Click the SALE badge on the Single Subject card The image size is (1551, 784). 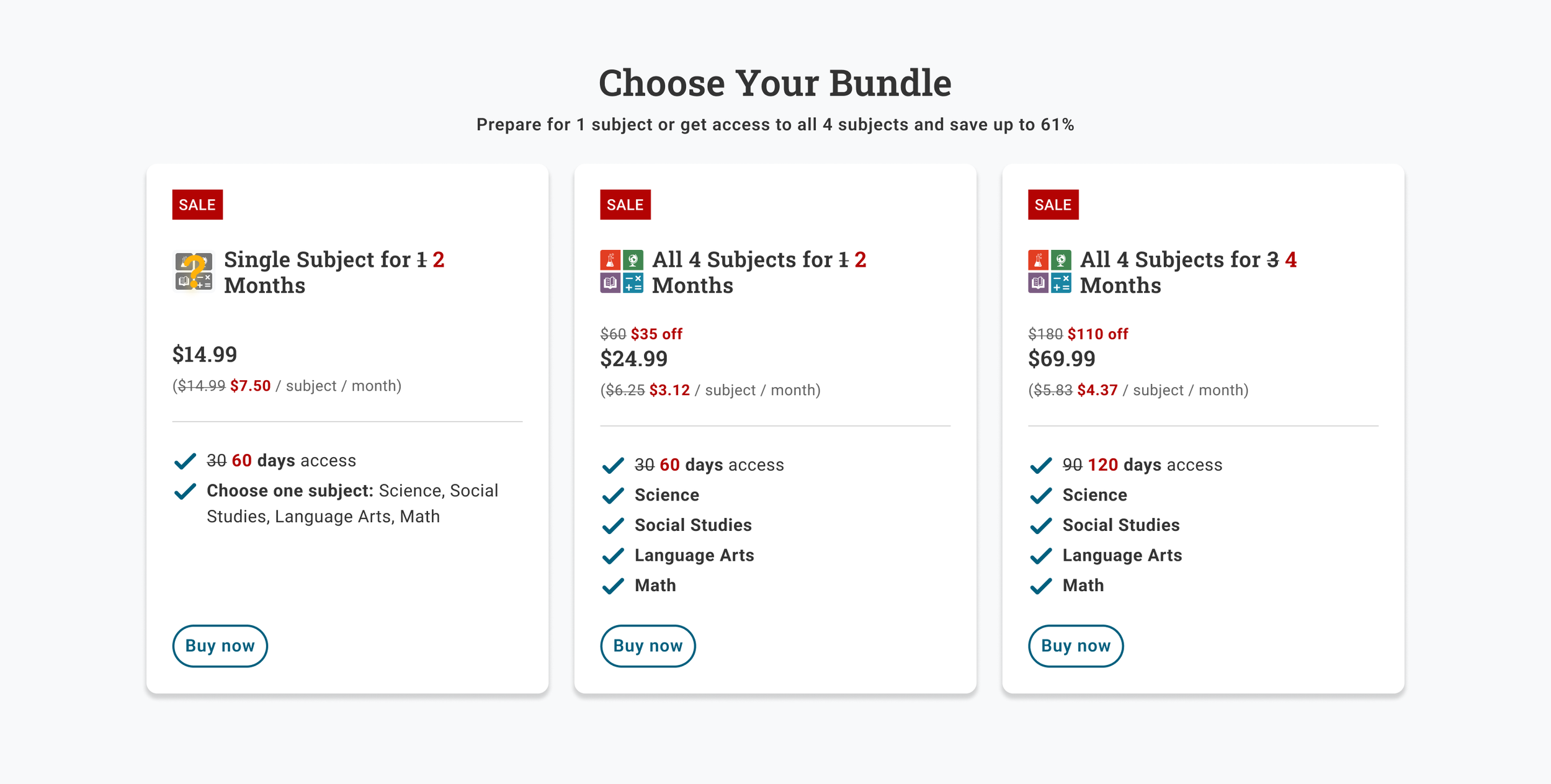pos(197,205)
